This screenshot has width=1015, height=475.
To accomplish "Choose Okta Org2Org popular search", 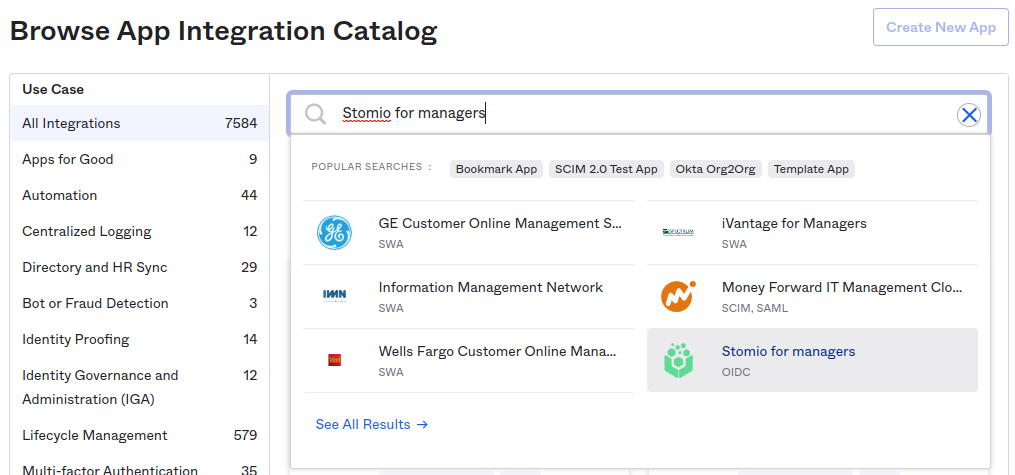I will point(715,169).
